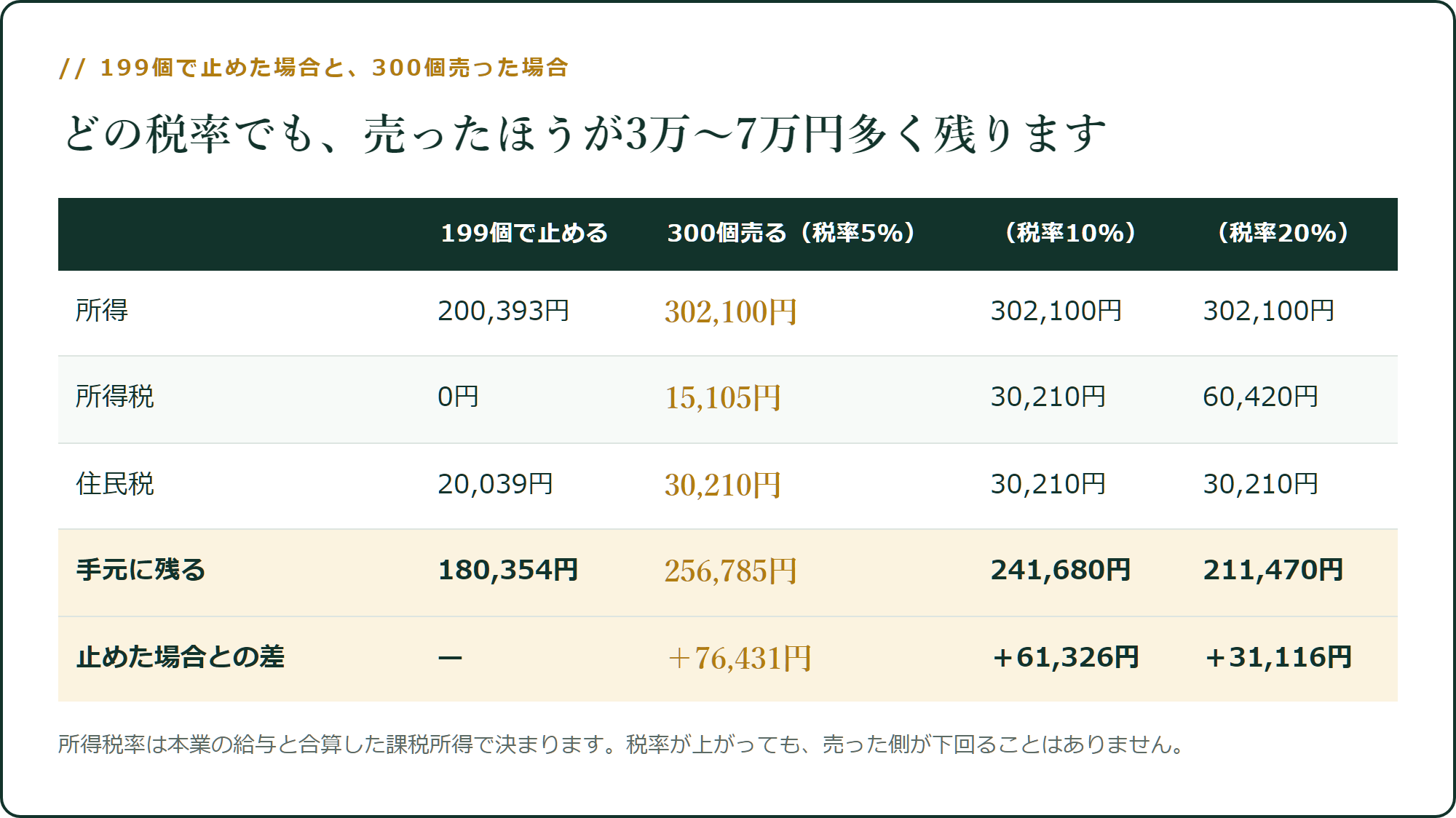Select the value '241,680円'

click(1061, 570)
